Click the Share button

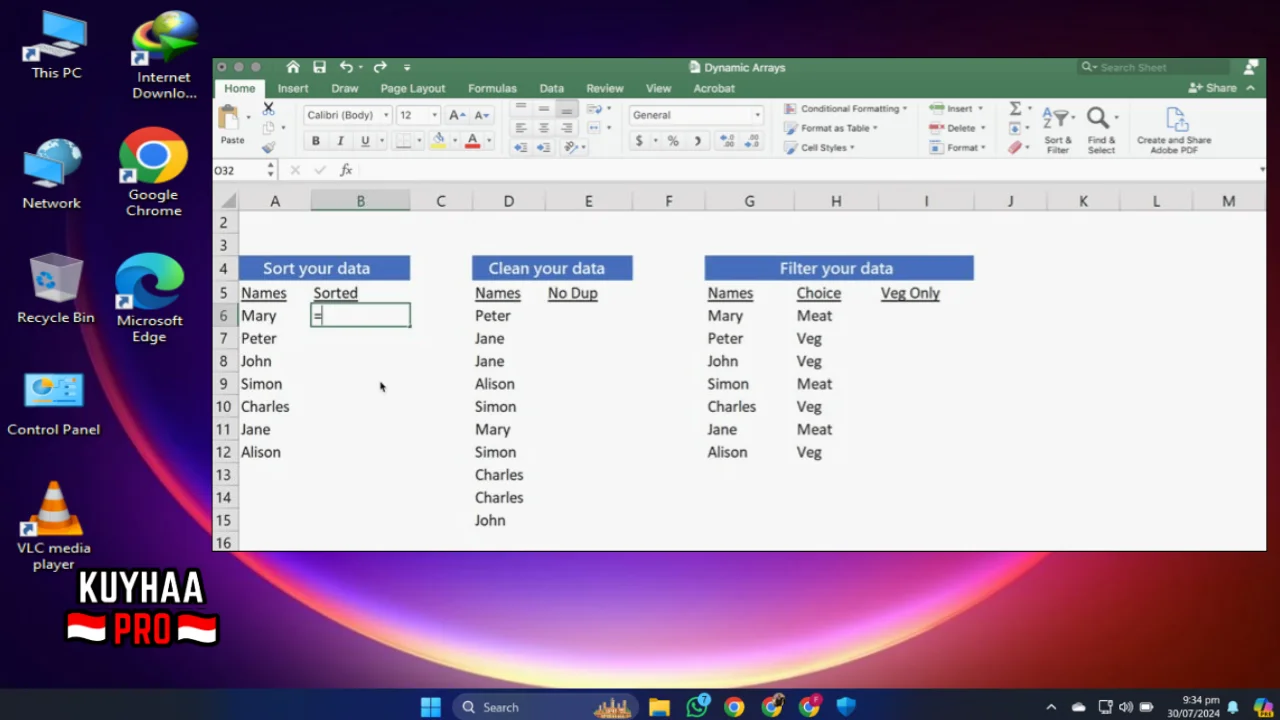1214,88
